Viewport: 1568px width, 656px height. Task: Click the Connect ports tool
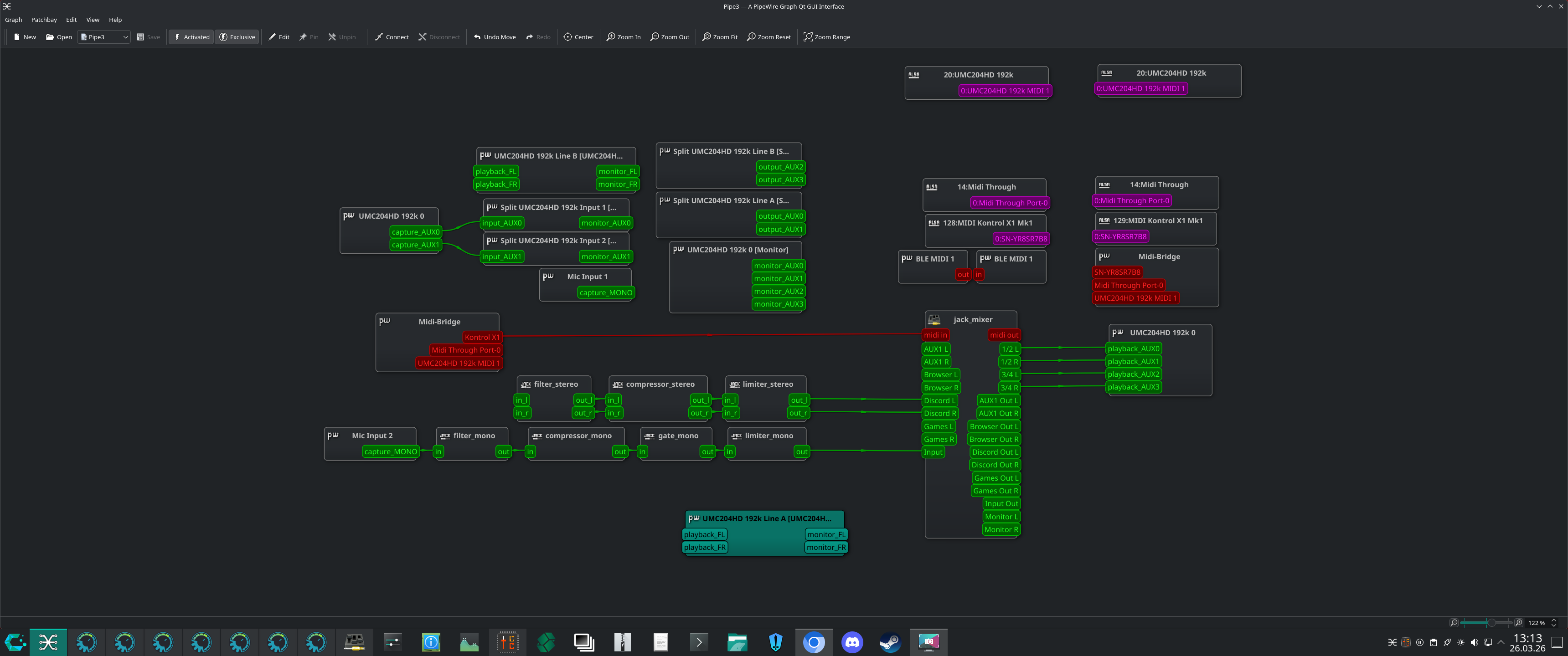[x=392, y=37]
